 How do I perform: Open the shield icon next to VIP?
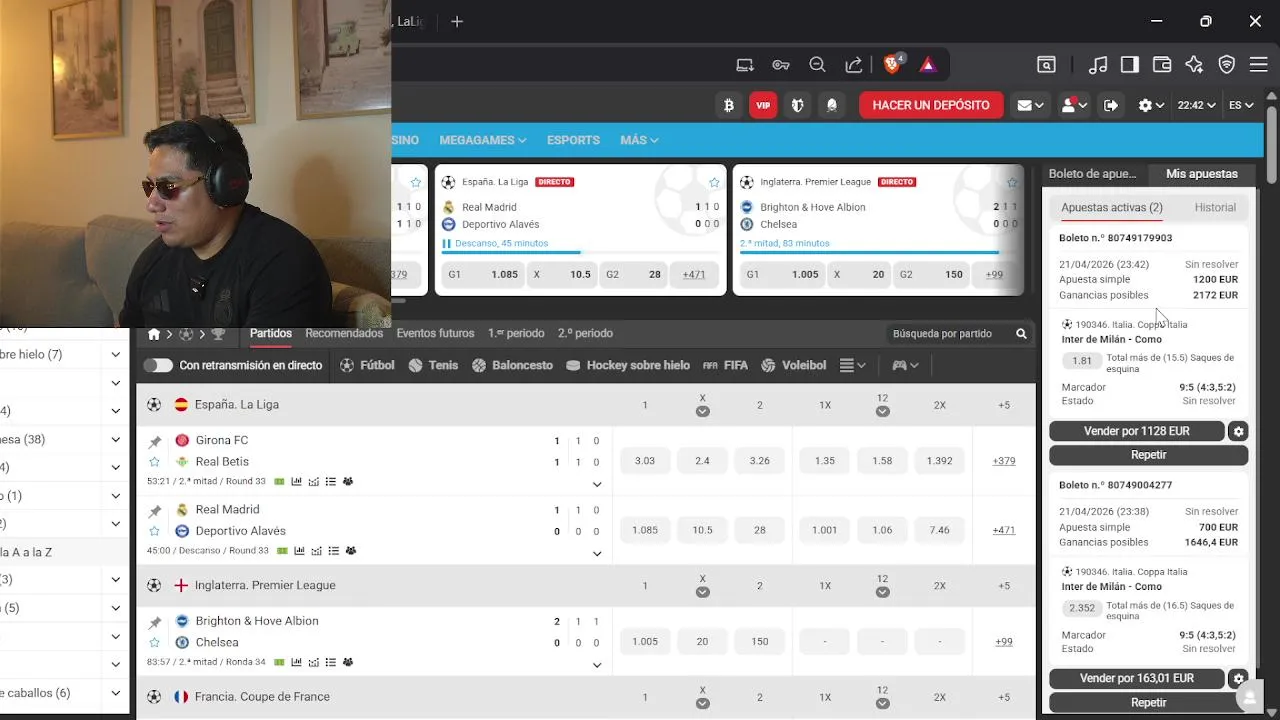point(797,105)
